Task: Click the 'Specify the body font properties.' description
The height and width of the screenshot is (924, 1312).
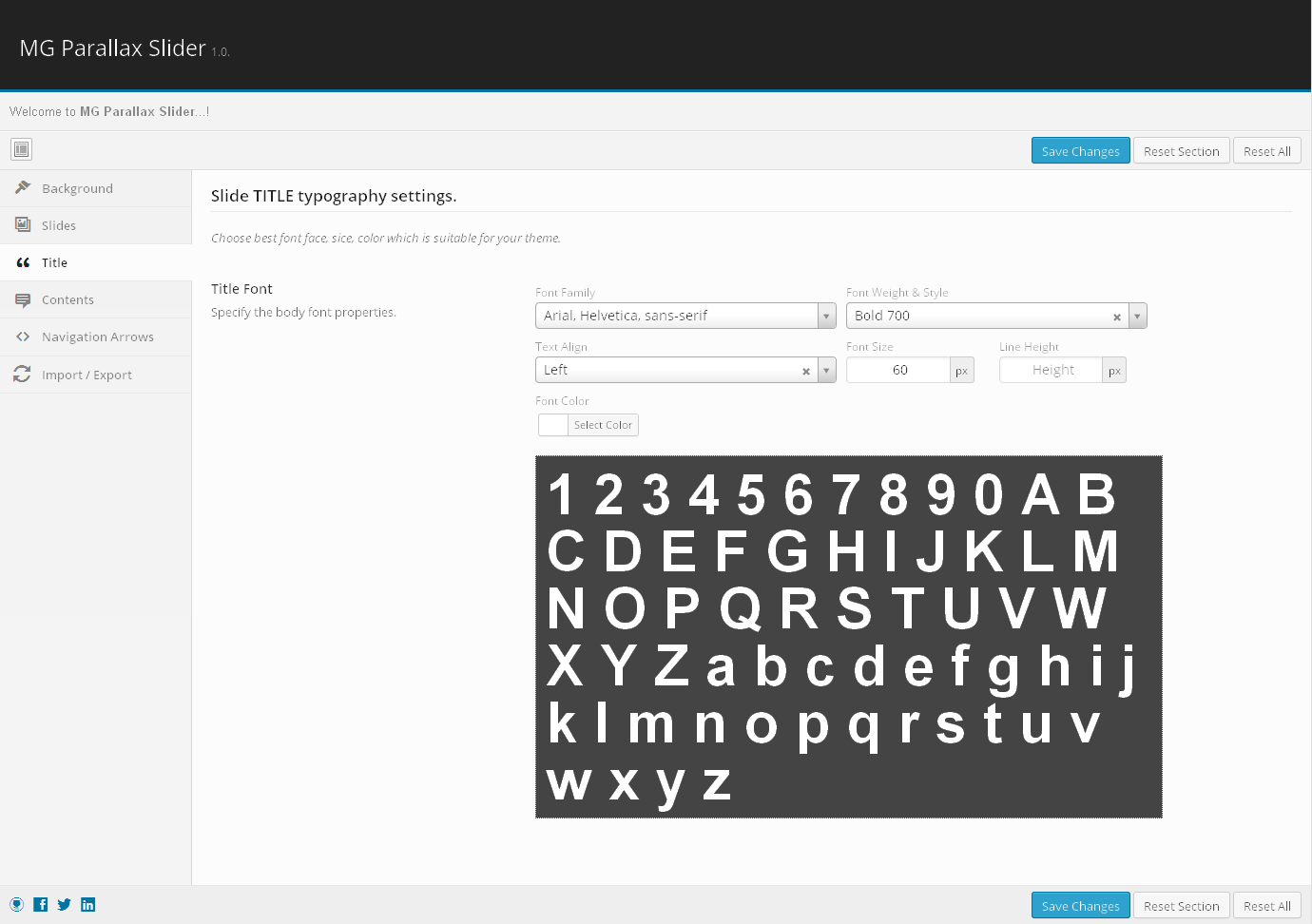Action: pos(303,312)
